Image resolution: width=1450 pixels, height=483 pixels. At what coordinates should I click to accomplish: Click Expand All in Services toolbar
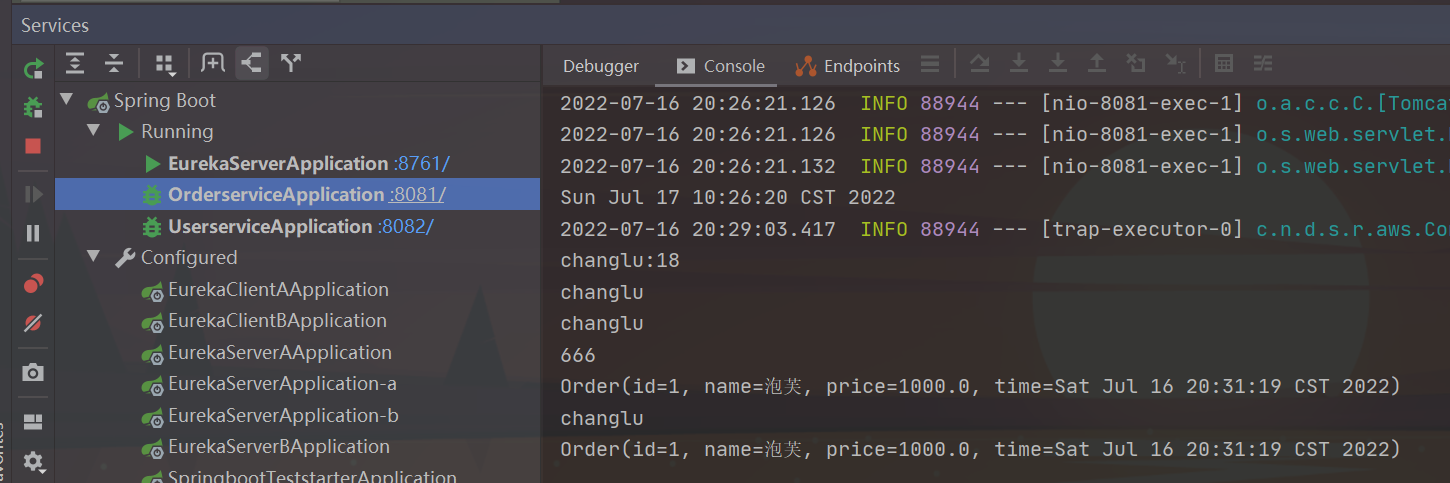pyautogui.click(x=75, y=64)
